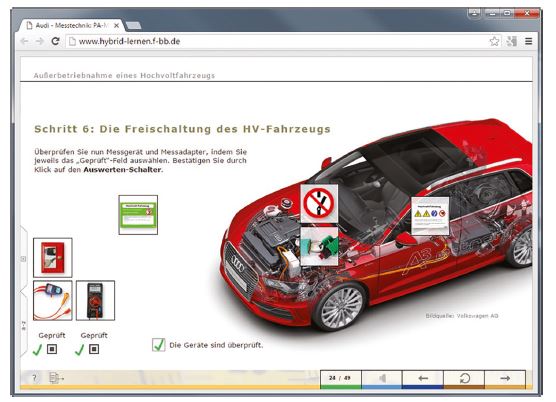
Task: Expand the left side panel handle
Action: (23, 259)
